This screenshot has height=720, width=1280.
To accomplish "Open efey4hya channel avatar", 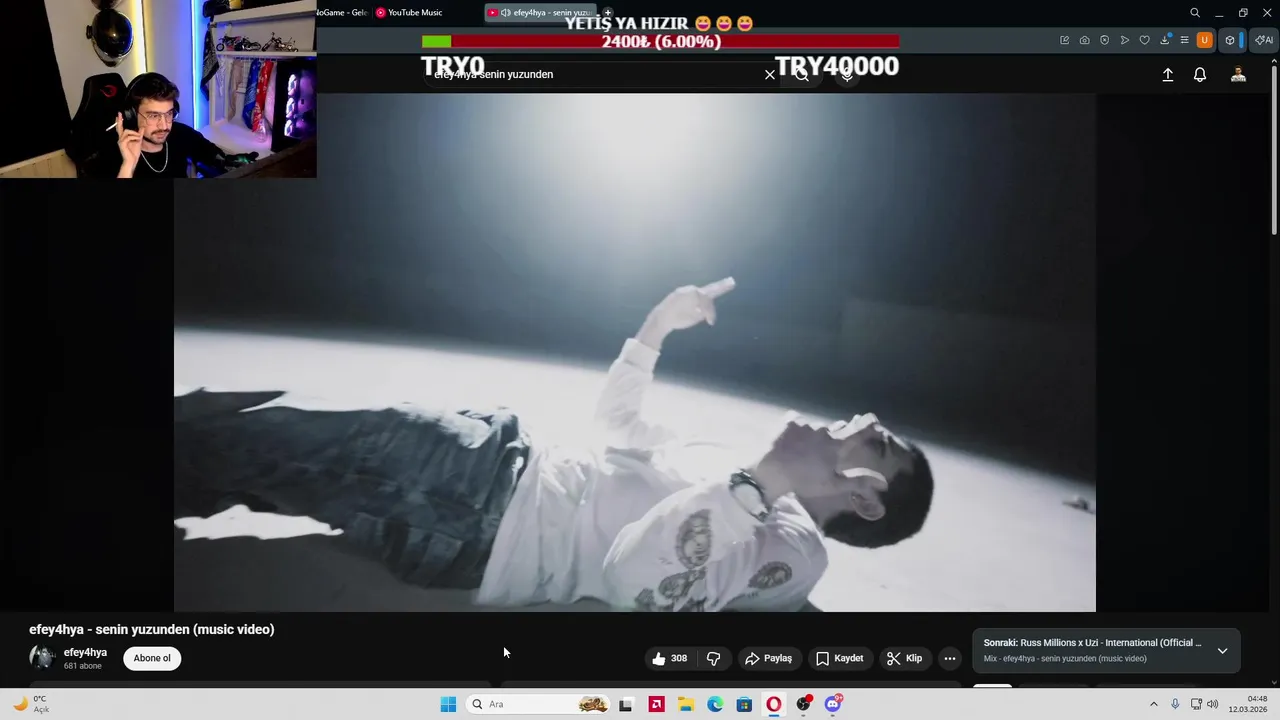I will (x=42, y=657).
